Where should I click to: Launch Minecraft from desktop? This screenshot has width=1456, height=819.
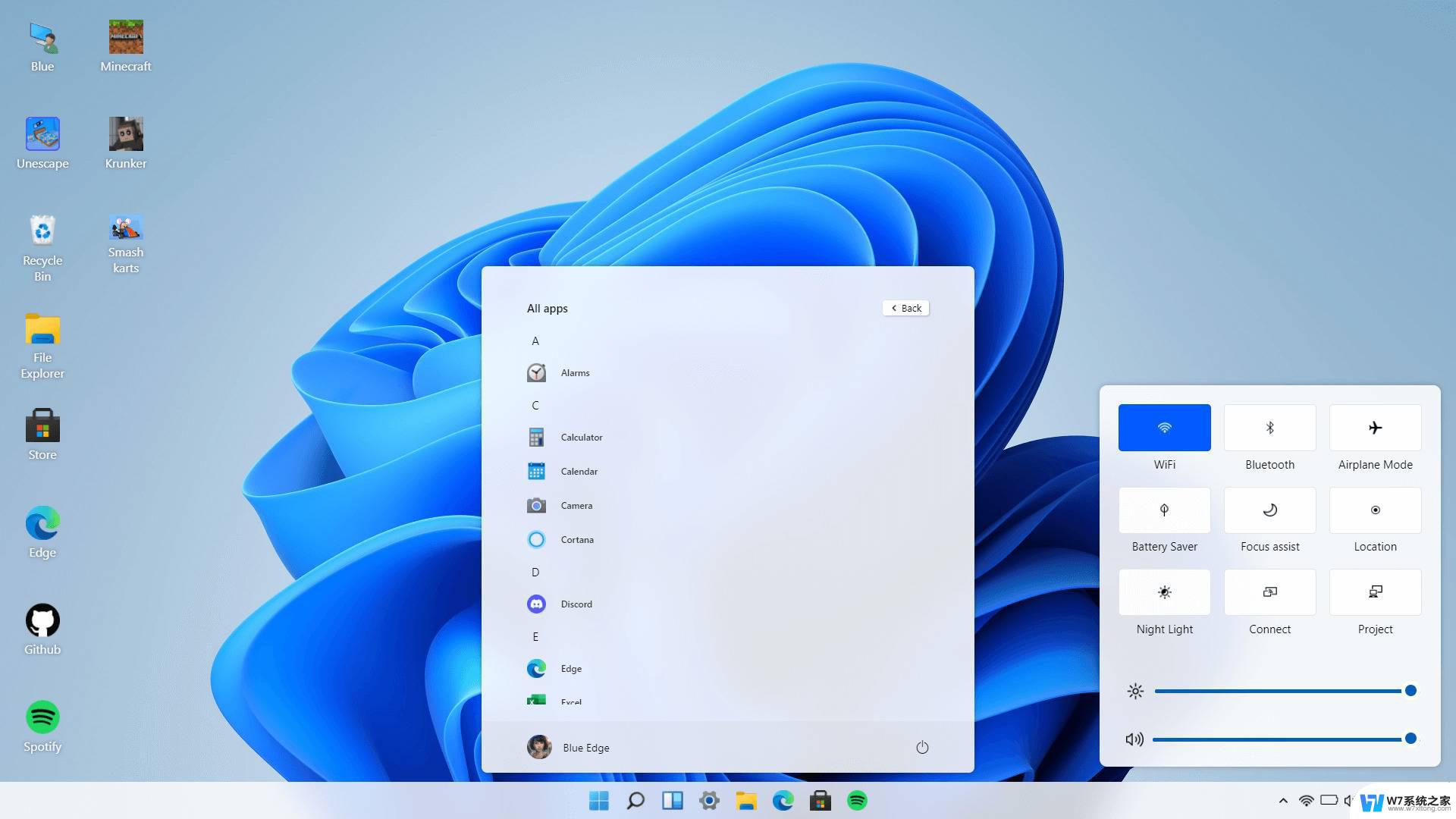[124, 36]
